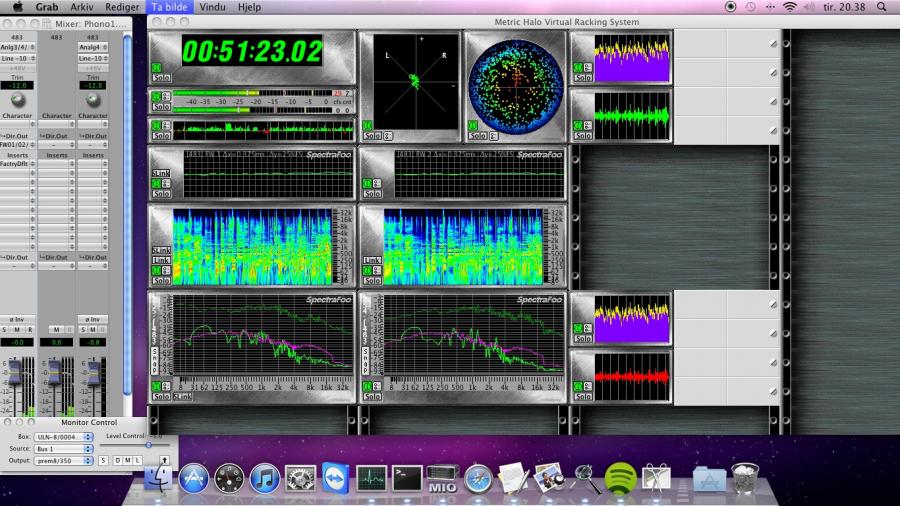Solo the level history strip module
Screen dimensions: 900x506
(161, 135)
